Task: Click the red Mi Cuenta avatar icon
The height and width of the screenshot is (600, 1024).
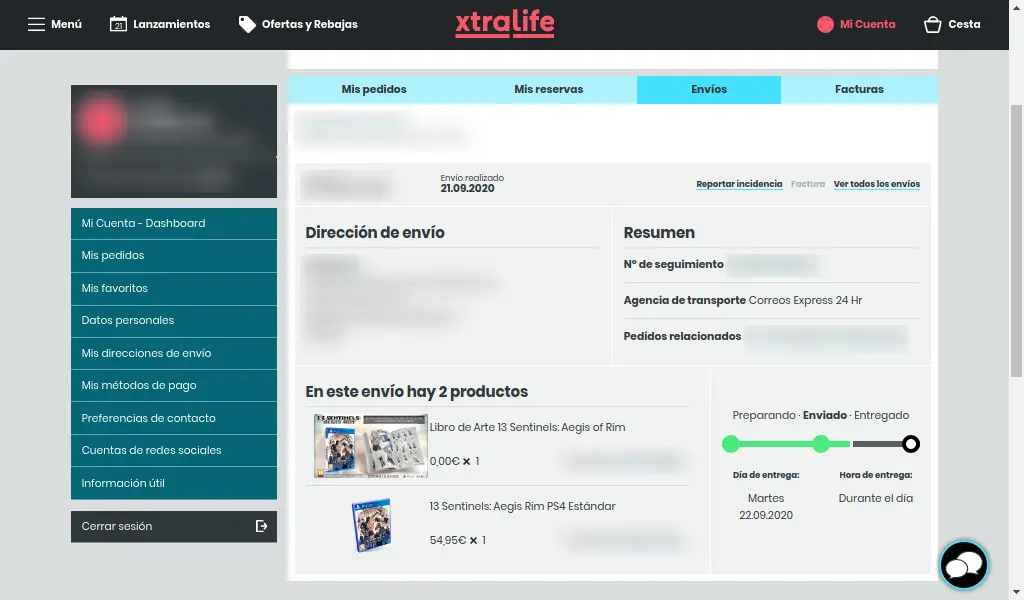Action: [x=825, y=24]
